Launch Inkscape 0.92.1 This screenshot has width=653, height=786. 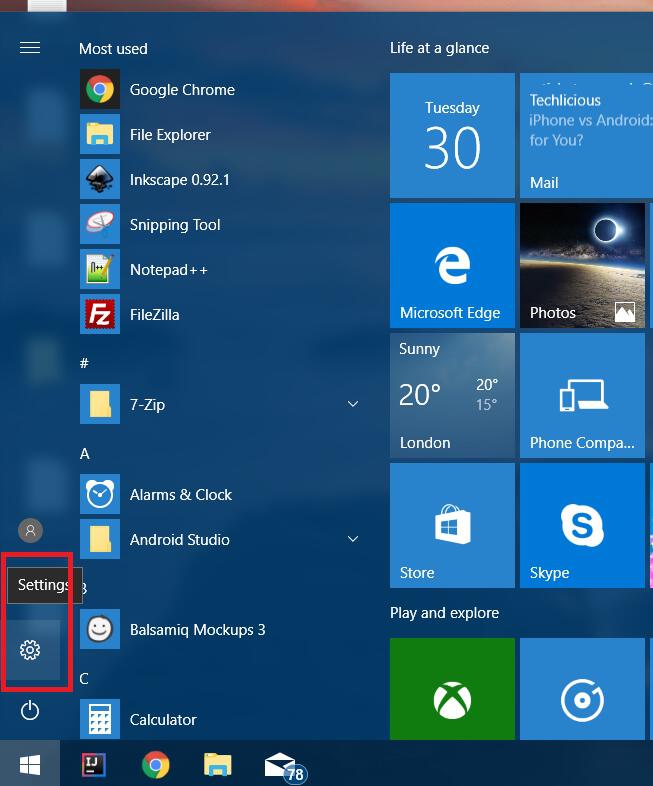tap(221, 179)
